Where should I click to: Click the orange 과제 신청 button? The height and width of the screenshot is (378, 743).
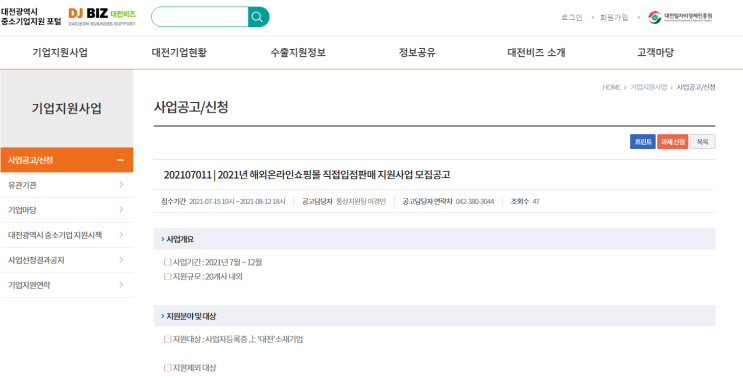point(672,142)
